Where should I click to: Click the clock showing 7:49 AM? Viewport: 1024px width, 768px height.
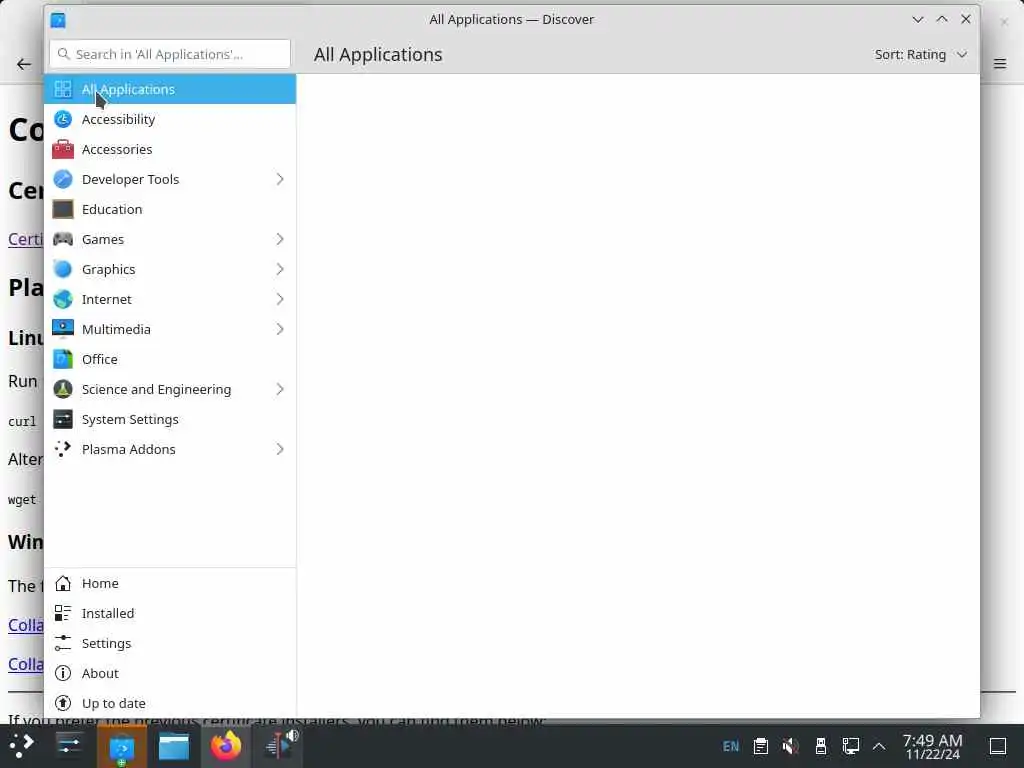(x=932, y=746)
